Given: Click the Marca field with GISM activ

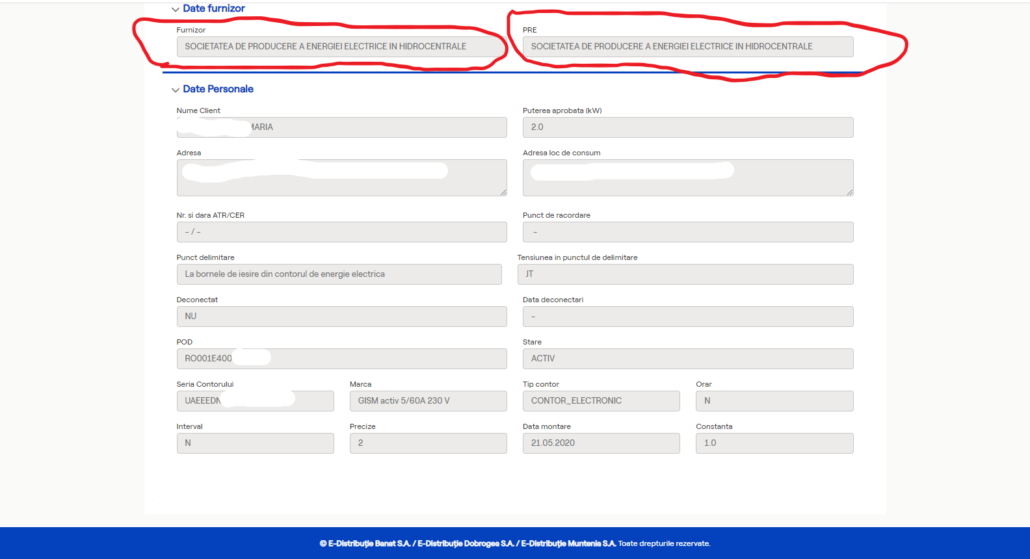Looking at the screenshot, I should (x=427, y=400).
